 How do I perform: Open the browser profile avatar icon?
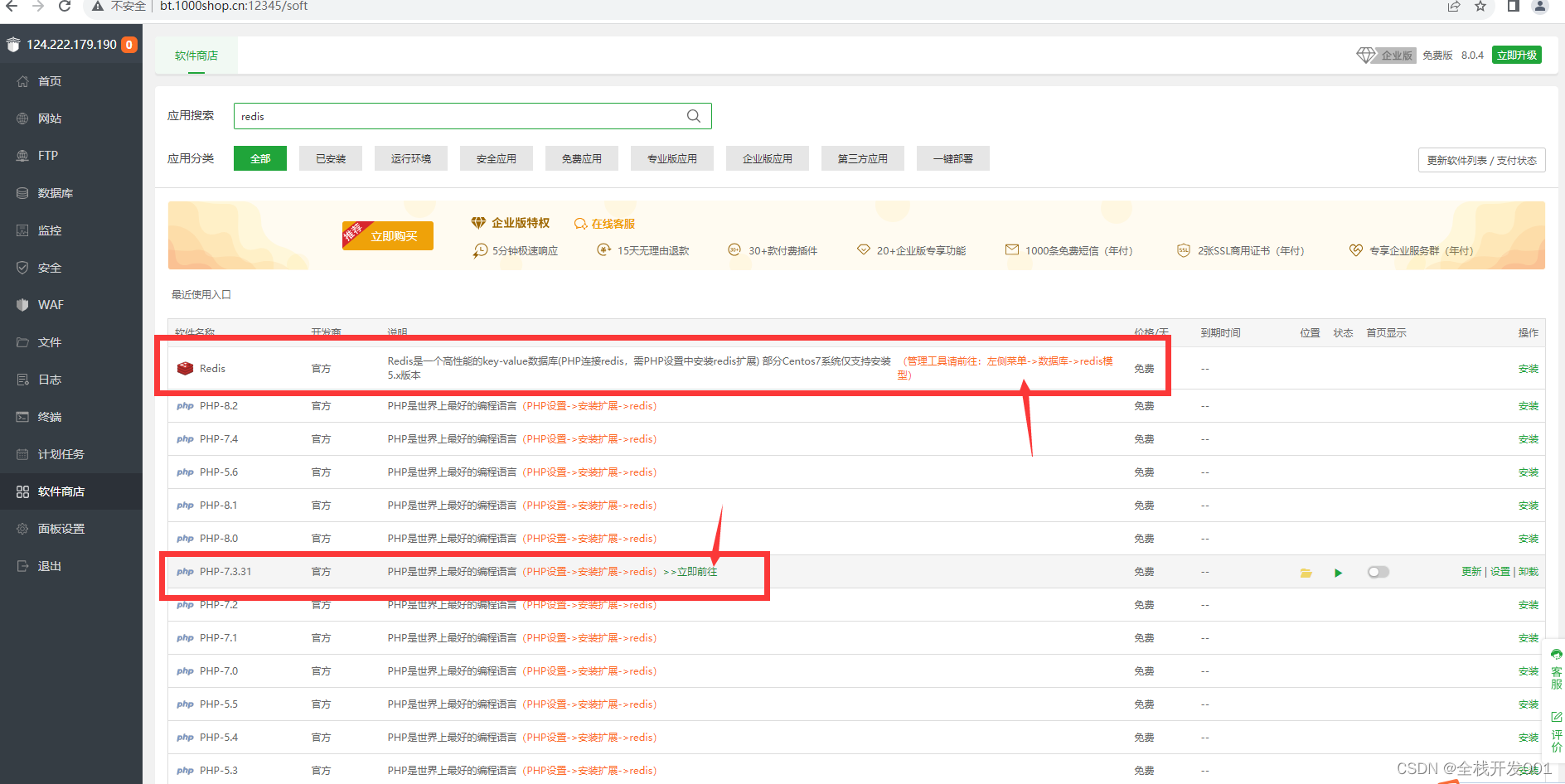coord(1540,7)
